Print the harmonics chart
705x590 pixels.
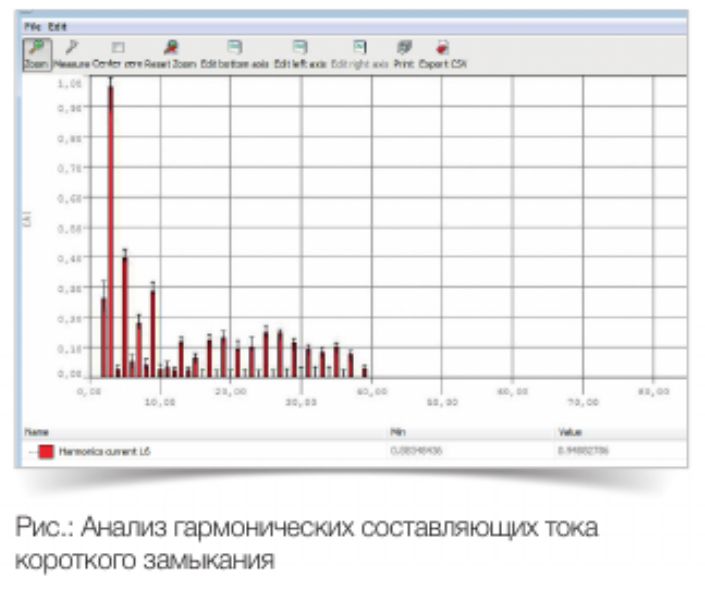click(x=404, y=53)
